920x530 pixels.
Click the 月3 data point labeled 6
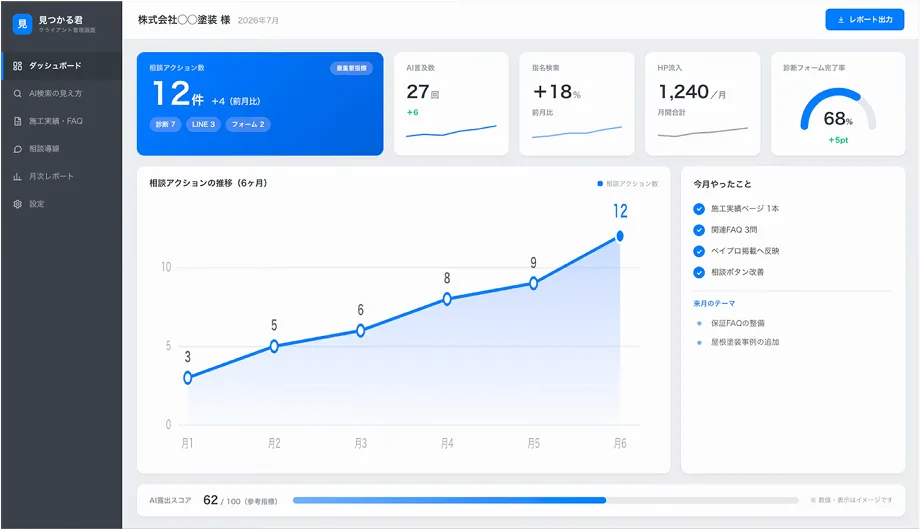click(x=361, y=331)
